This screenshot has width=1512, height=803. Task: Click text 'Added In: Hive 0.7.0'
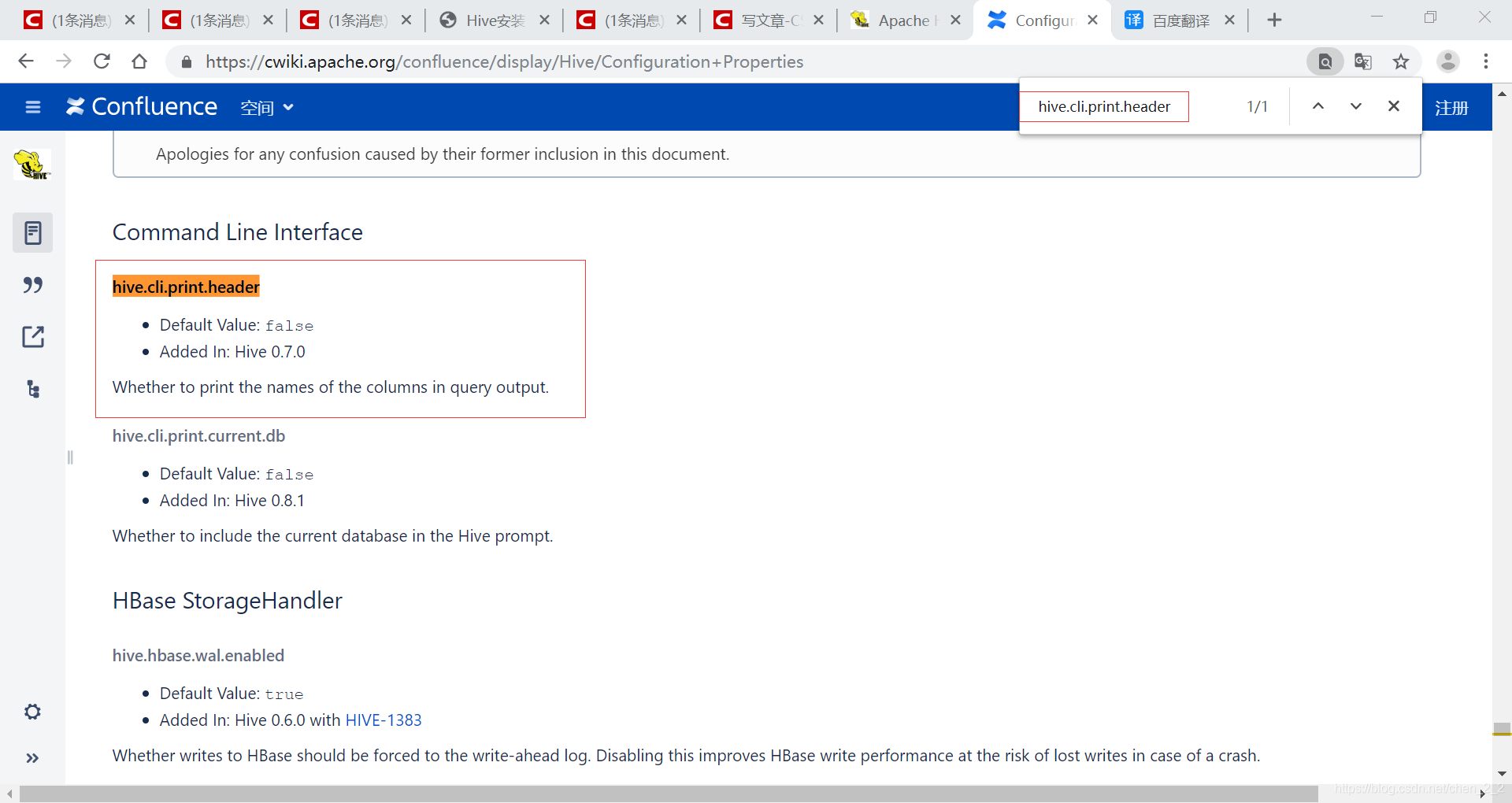tap(232, 352)
